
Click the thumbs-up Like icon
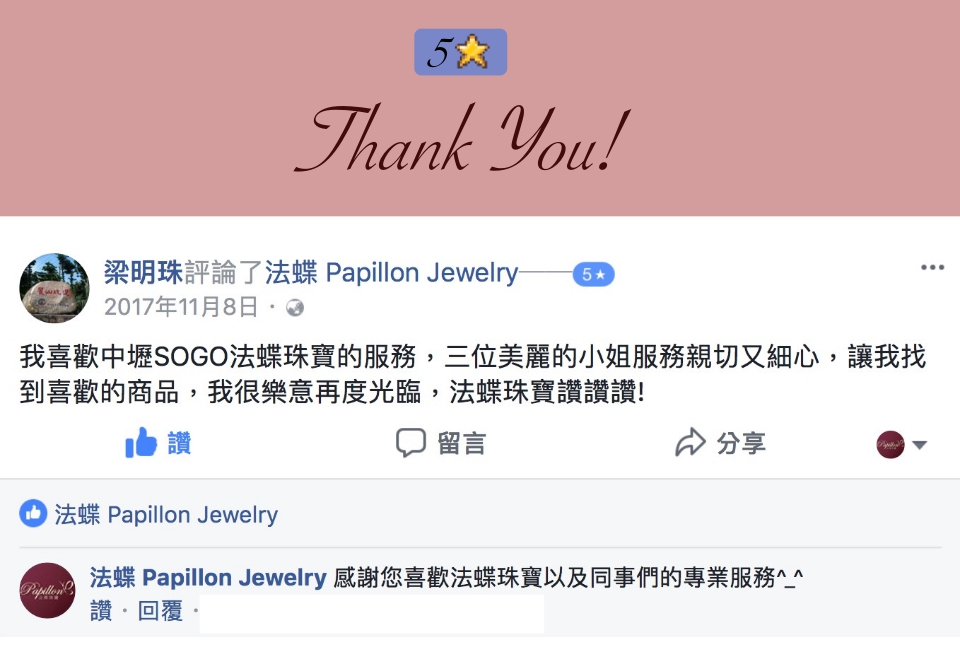tap(141, 443)
